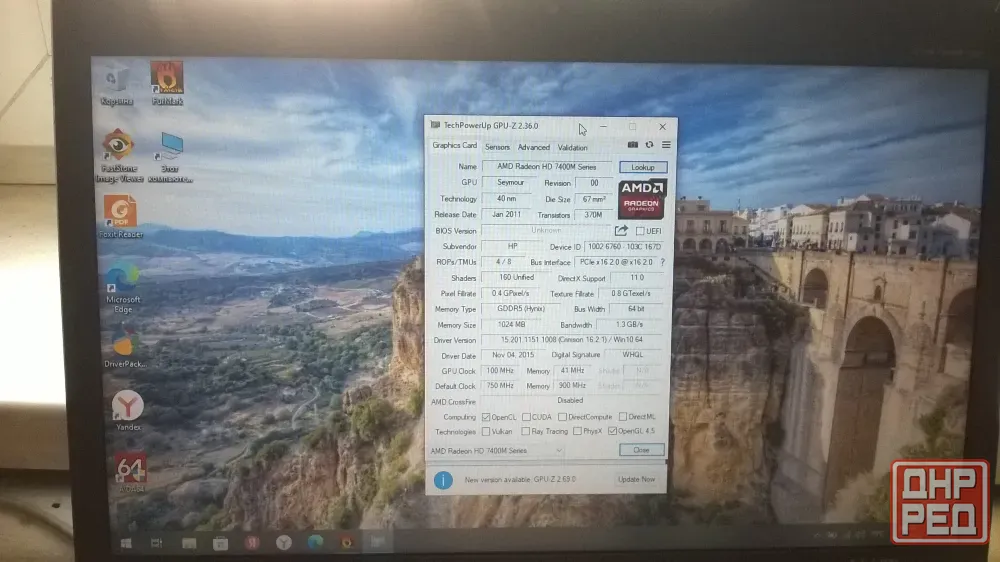Click the GPU-Z taskbar button

tap(378, 542)
